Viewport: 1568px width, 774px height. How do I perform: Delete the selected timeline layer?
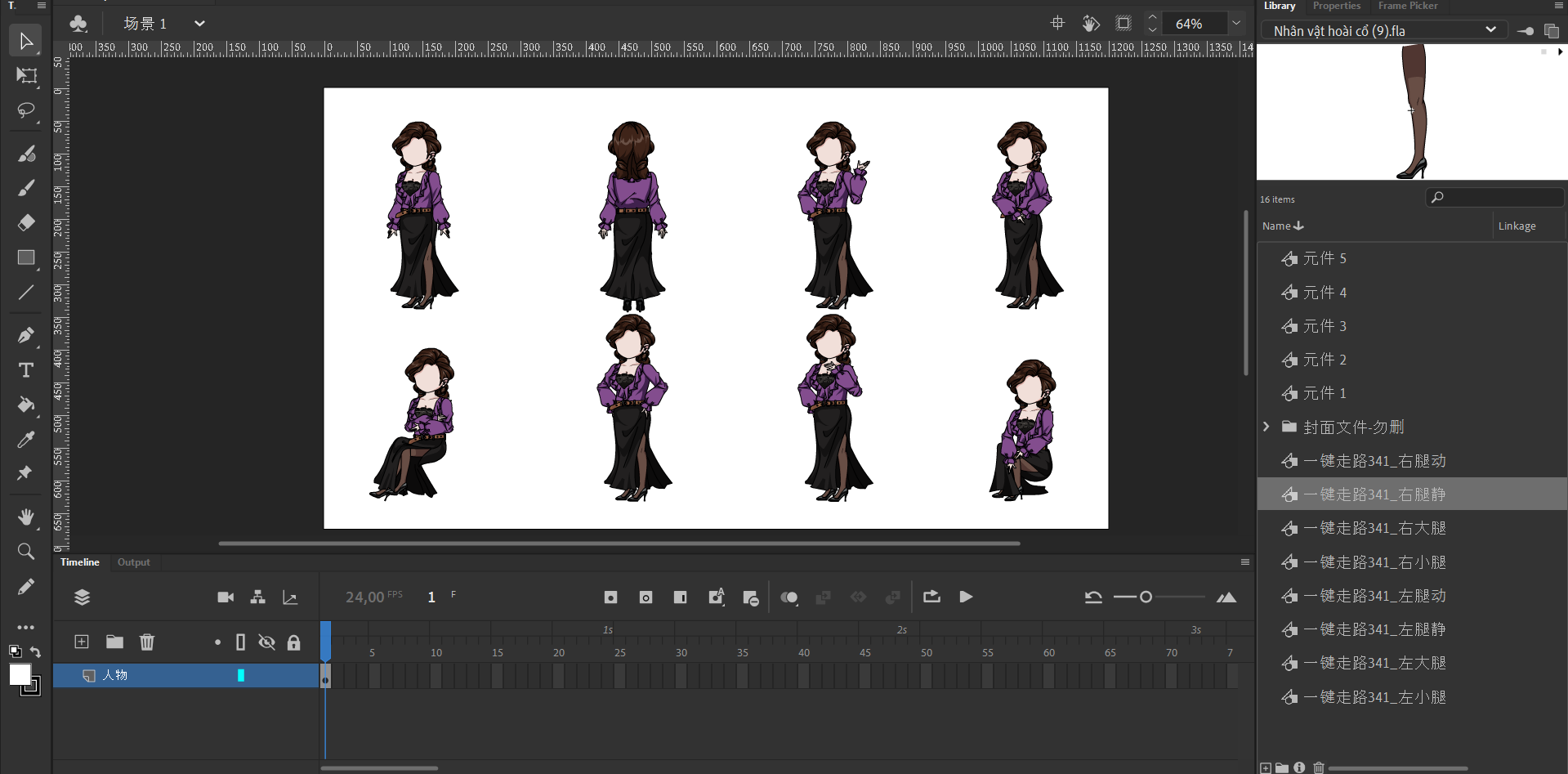[147, 642]
